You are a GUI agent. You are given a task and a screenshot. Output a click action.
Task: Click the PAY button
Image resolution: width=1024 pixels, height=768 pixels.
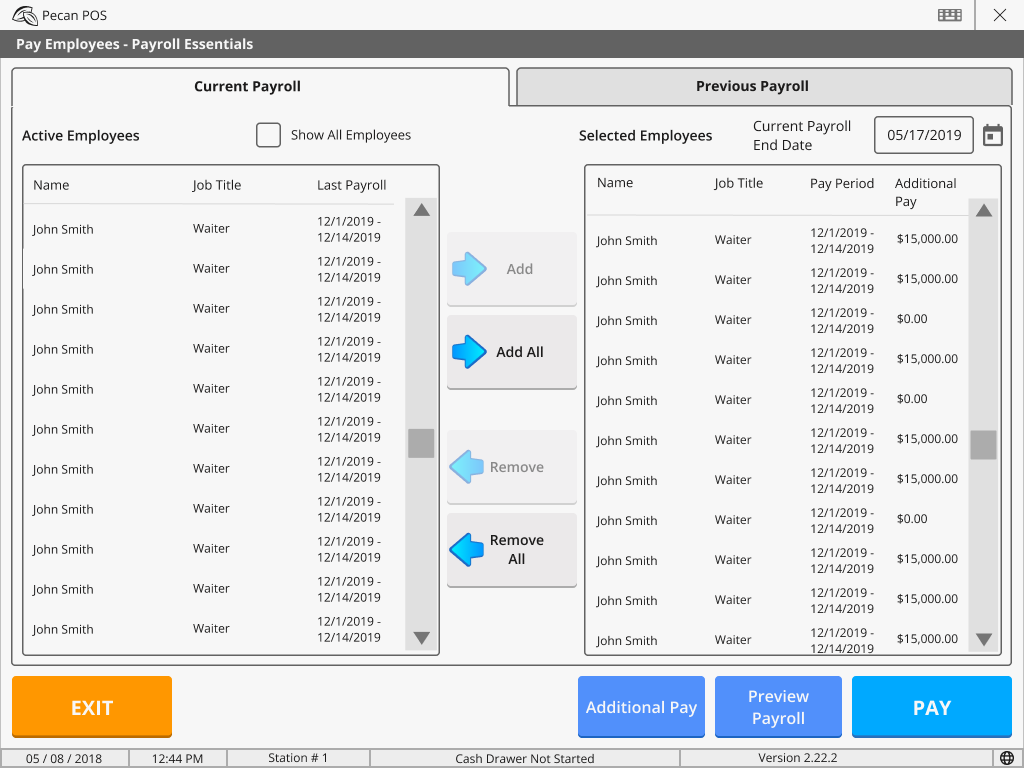(931, 707)
